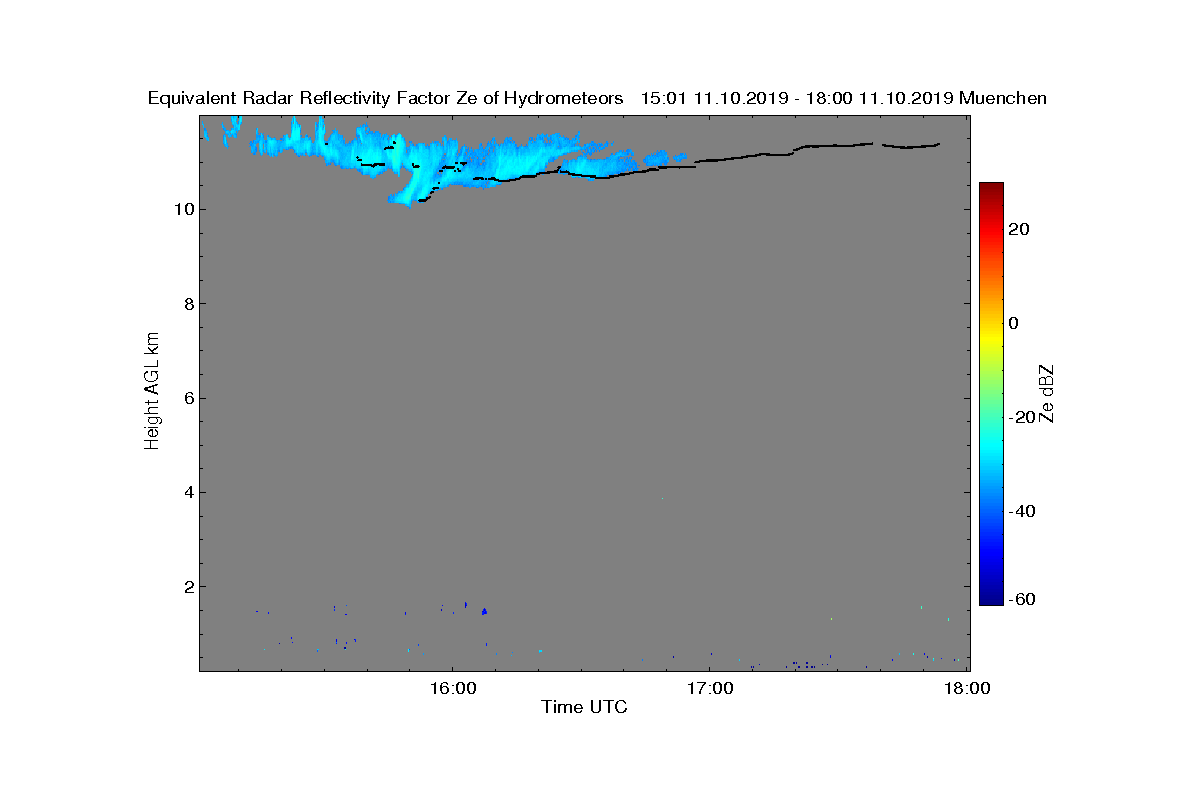Click the '18:00' time tick label
This screenshot has height=800, width=1200.
(968, 688)
